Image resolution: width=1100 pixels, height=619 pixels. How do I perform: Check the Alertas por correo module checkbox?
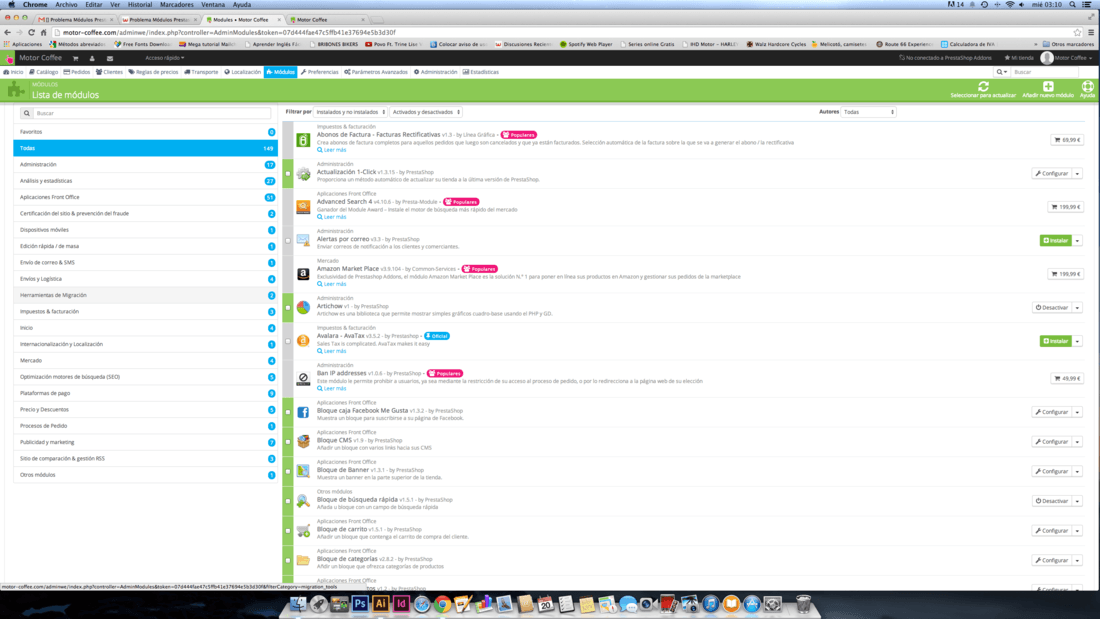coord(288,240)
